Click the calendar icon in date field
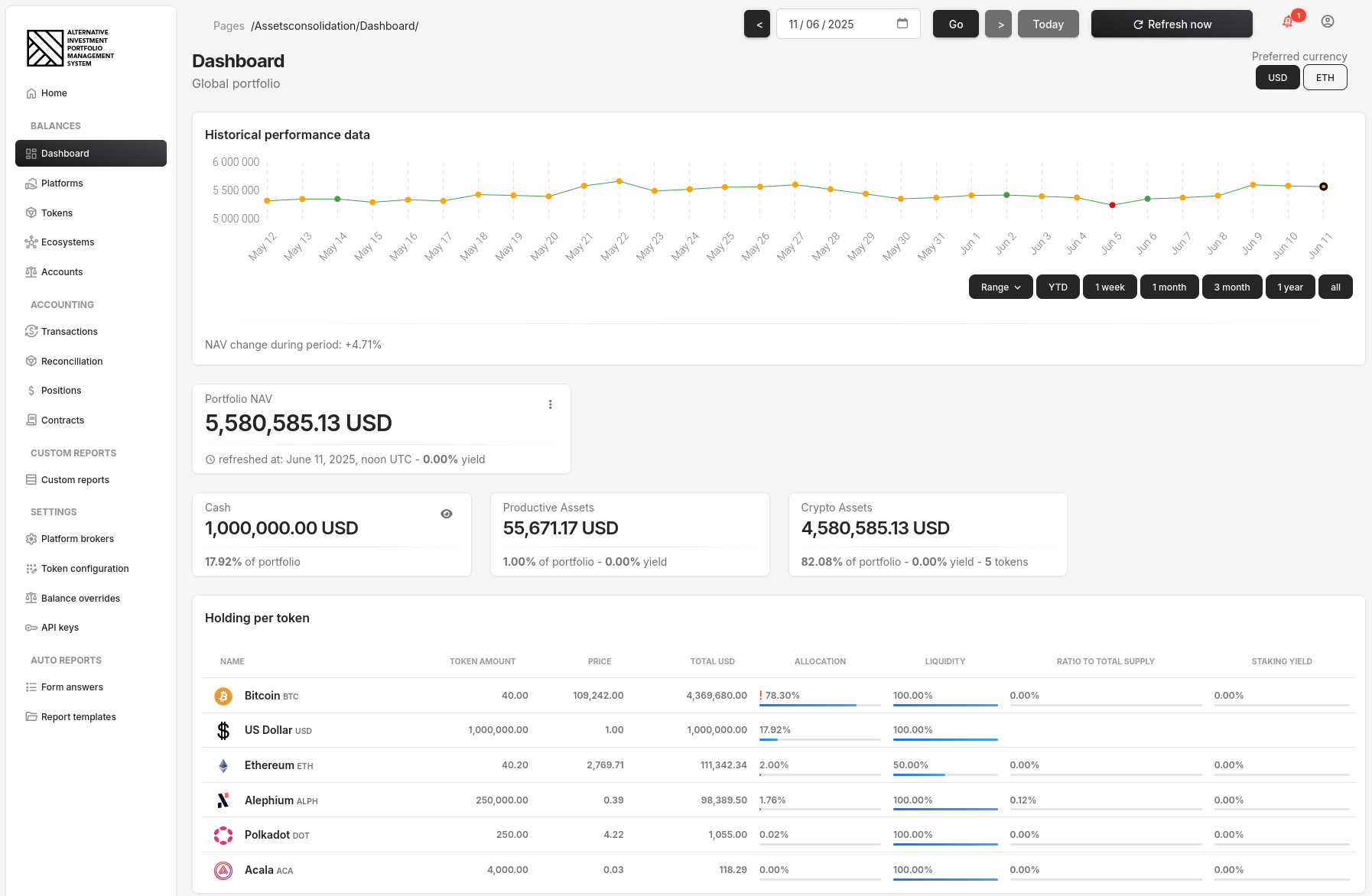This screenshot has width=1372, height=896. point(902,24)
